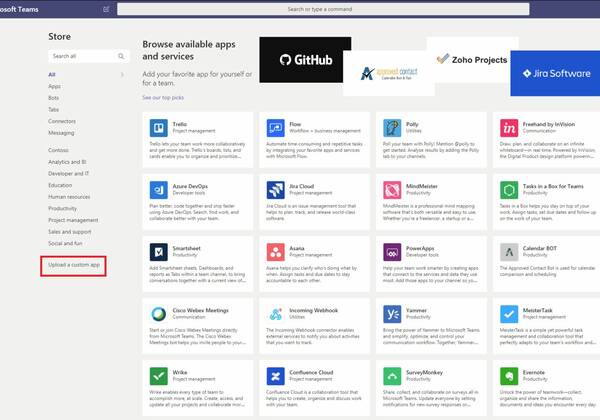The width and height of the screenshot is (600, 420).
Task: Open the Social and fun category
Action: (x=65, y=243)
